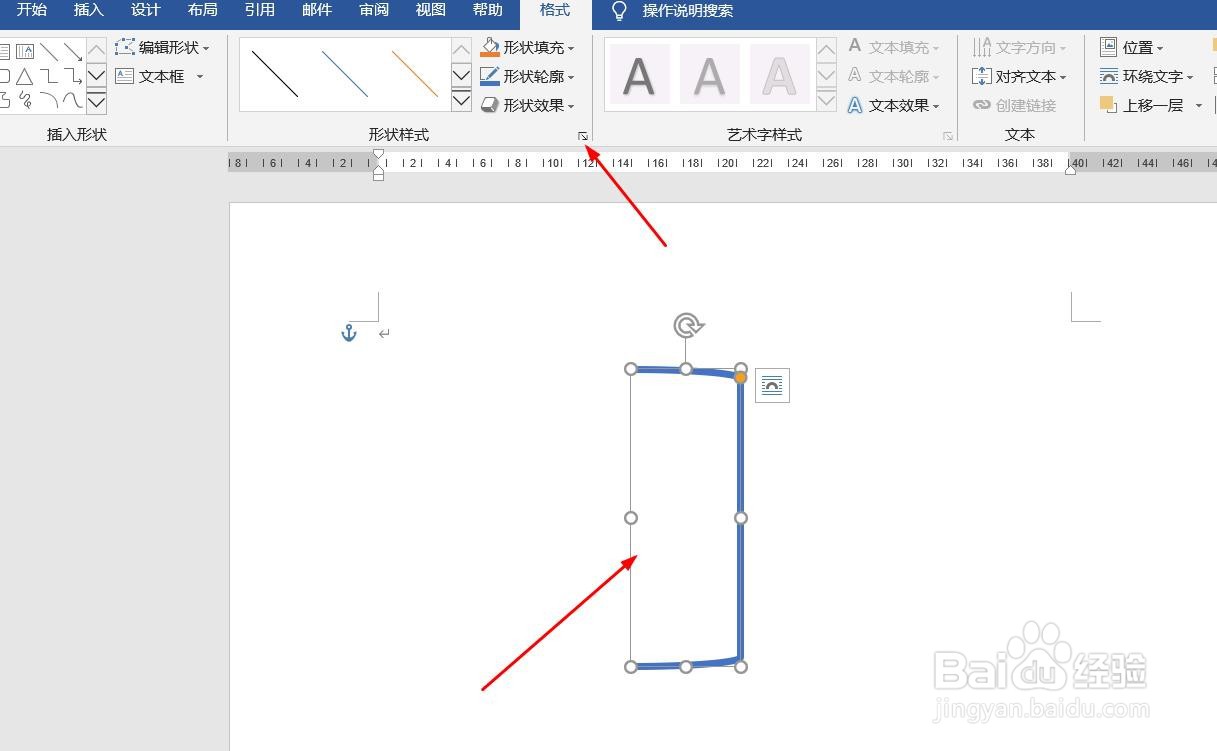Screen dimensions: 1217x751
Task: Apply the third light WordArt style
Action: 780,75
